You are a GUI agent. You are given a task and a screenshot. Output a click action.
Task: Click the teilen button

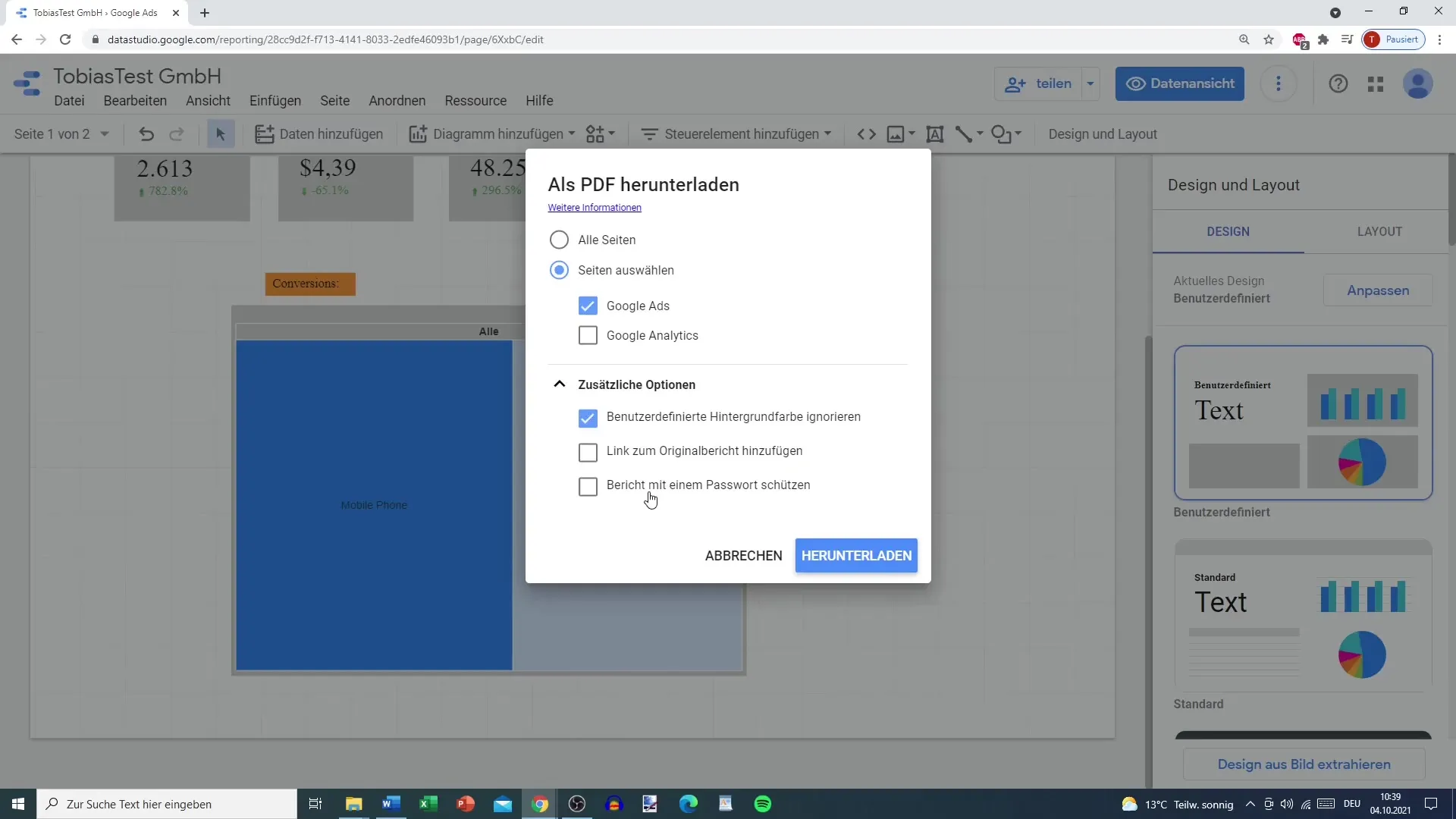point(1037,83)
